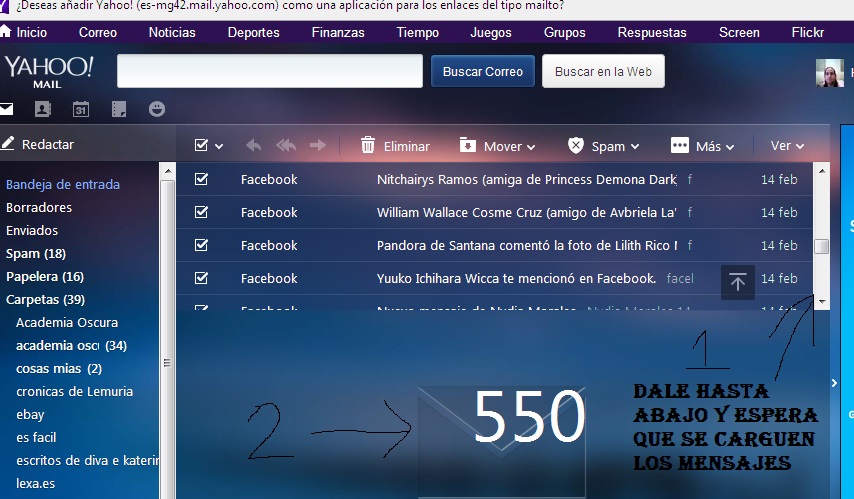Click the Redactar pencil icon
The image size is (854, 499).
tap(7, 144)
